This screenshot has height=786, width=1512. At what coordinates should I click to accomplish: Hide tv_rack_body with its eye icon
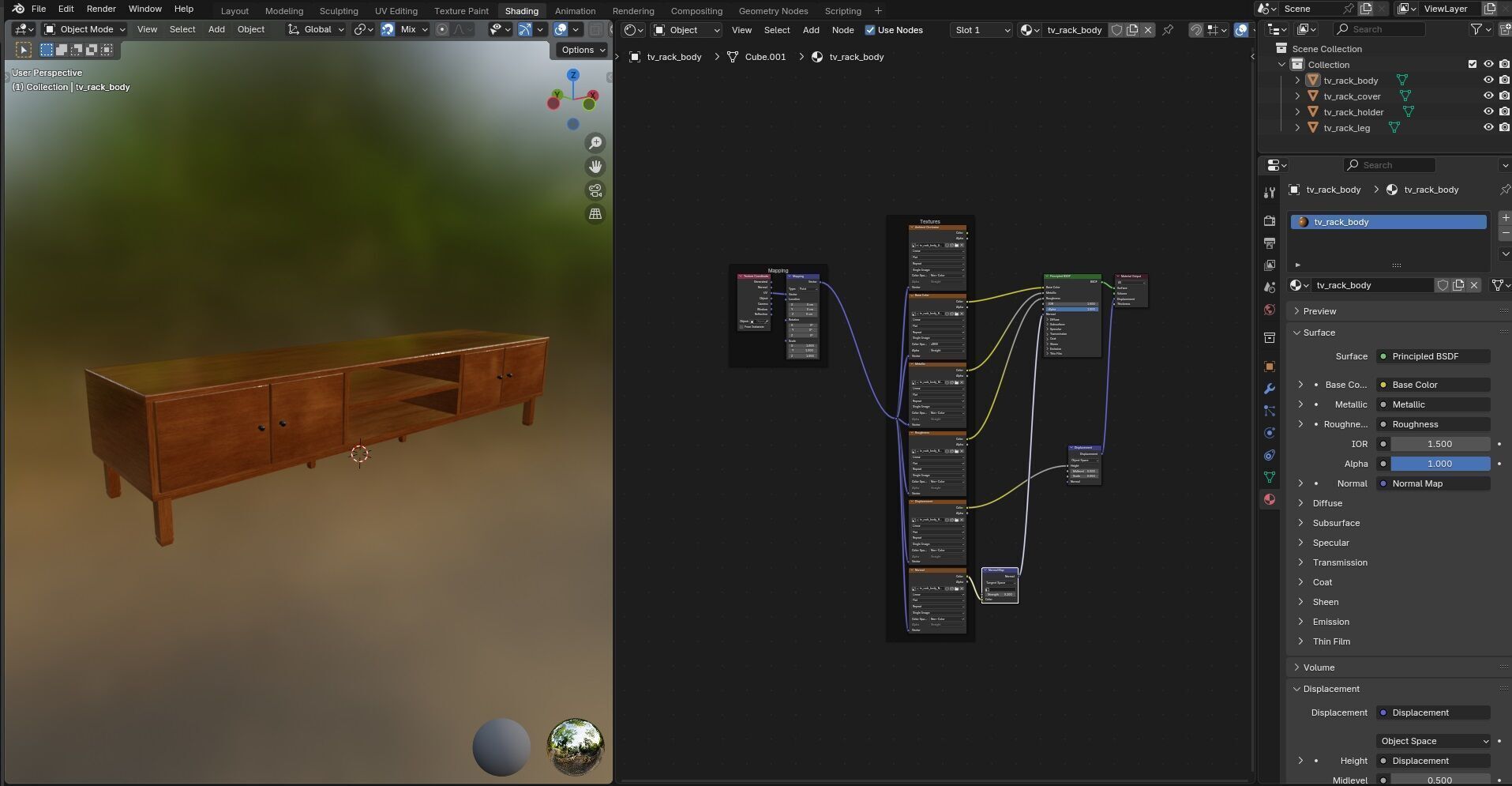click(x=1488, y=81)
